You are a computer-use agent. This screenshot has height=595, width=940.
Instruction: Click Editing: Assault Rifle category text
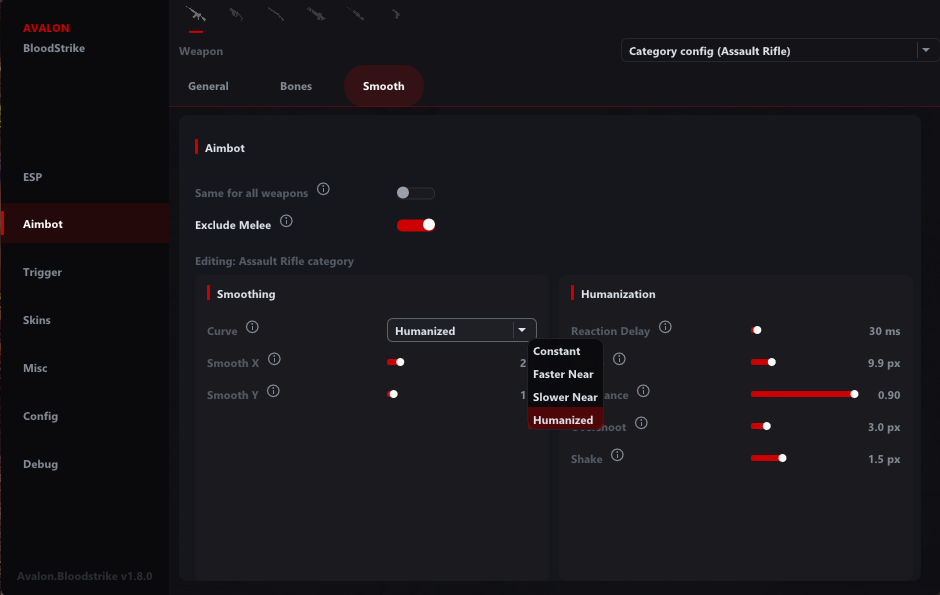274,261
